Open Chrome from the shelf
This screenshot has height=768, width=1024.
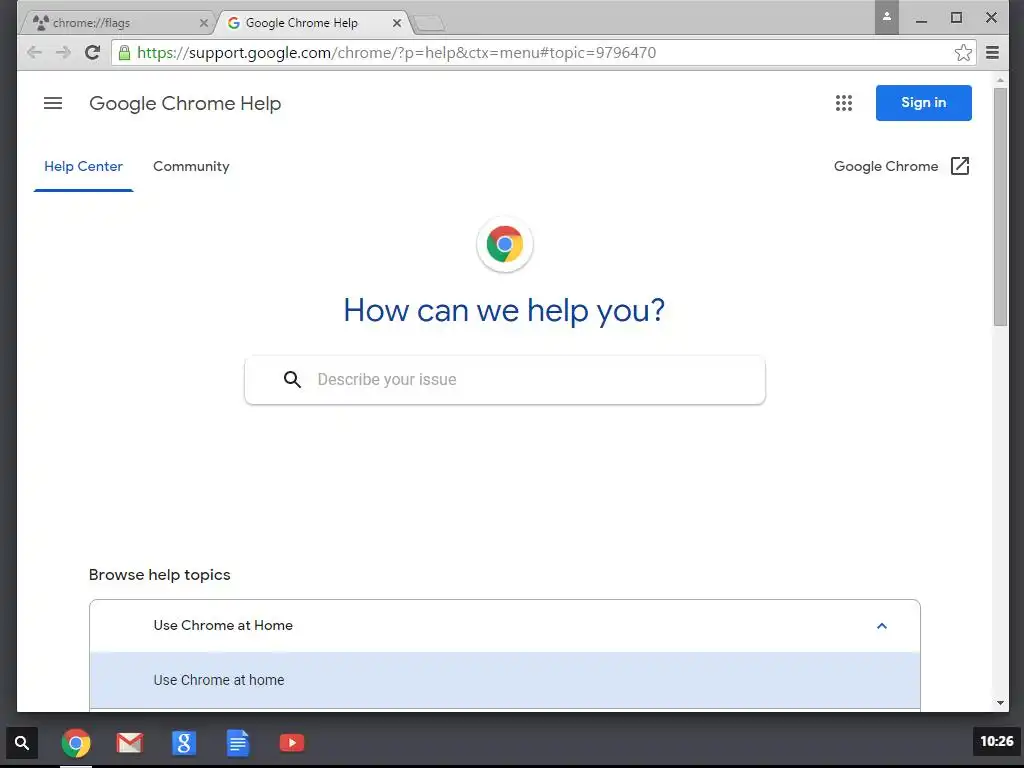click(76, 743)
